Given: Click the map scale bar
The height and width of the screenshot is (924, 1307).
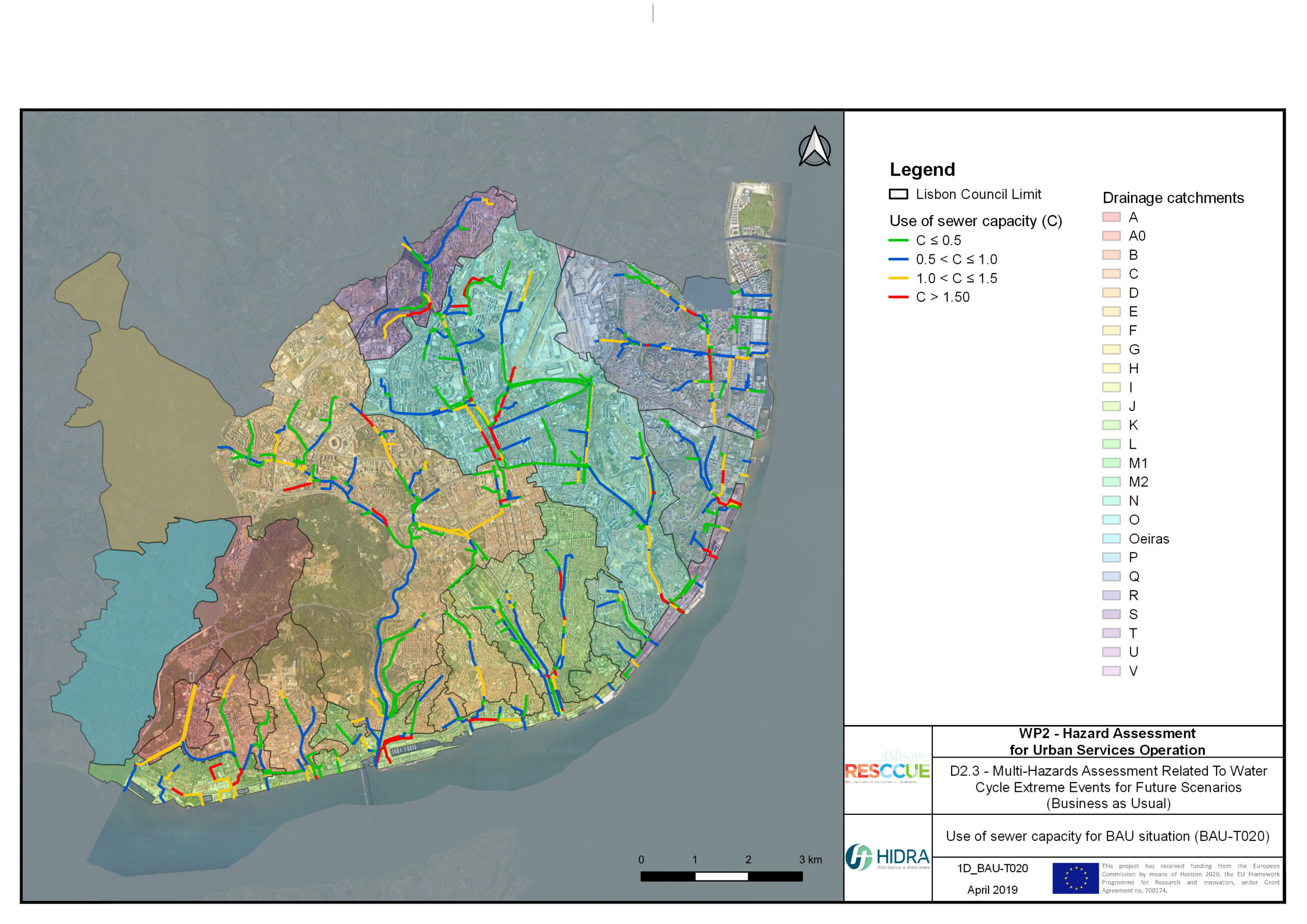Looking at the screenshot, I should (x=721, y=876).
